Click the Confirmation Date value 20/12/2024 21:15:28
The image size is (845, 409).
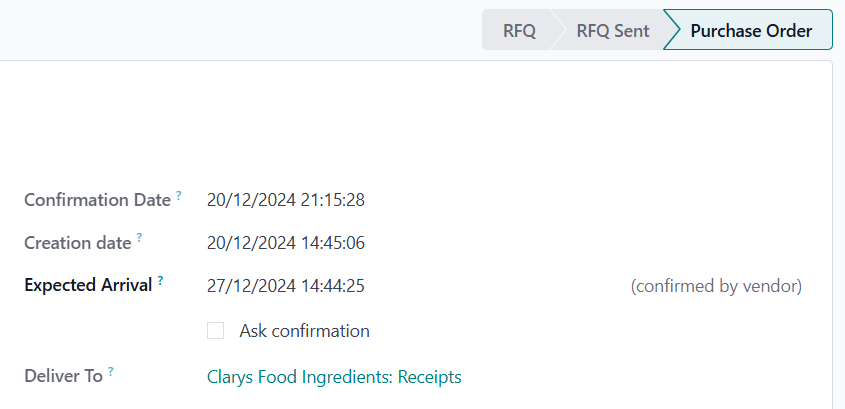(x=285, y=200)
